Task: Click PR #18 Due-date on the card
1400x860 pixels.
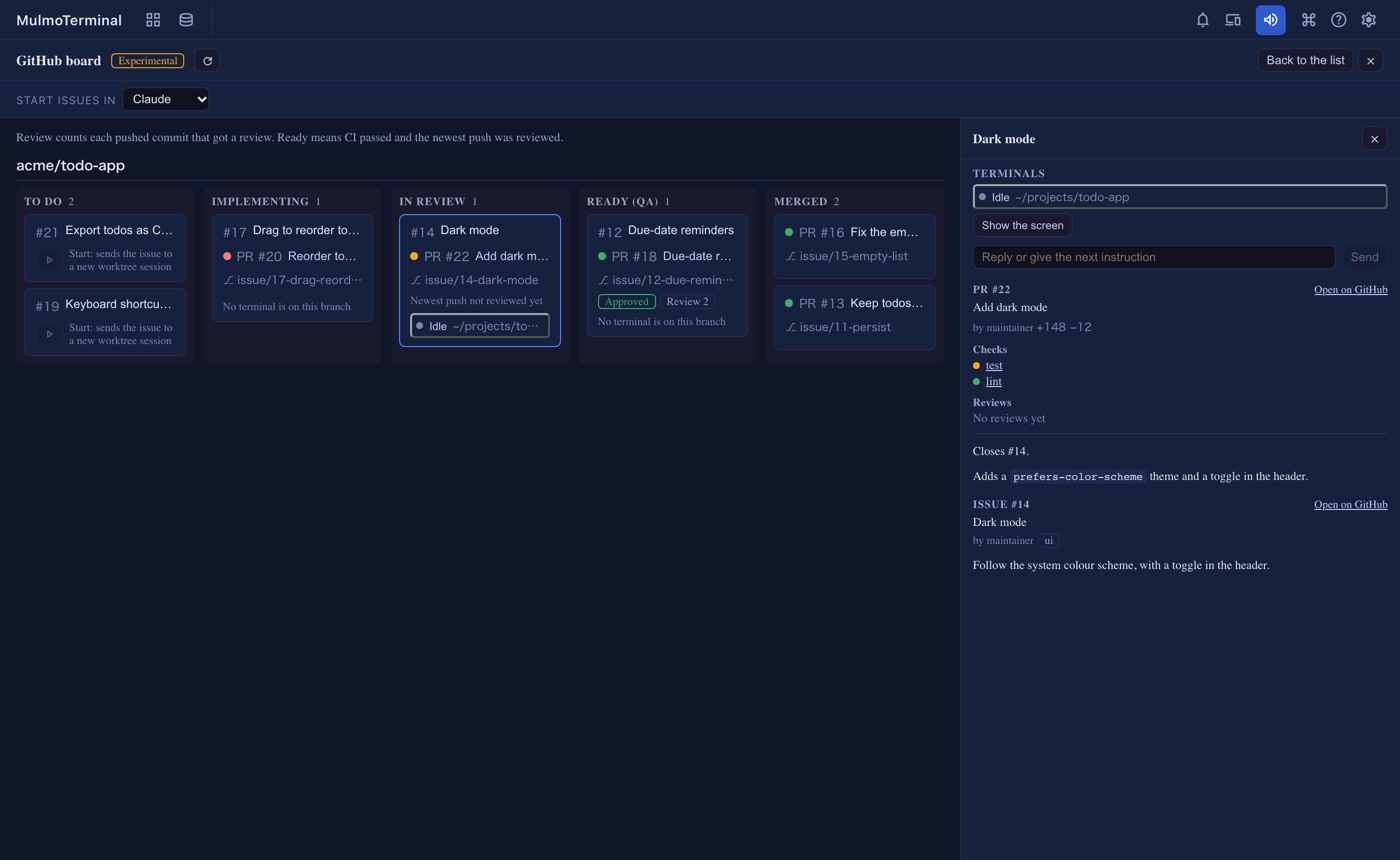Action: coord(667,256)
